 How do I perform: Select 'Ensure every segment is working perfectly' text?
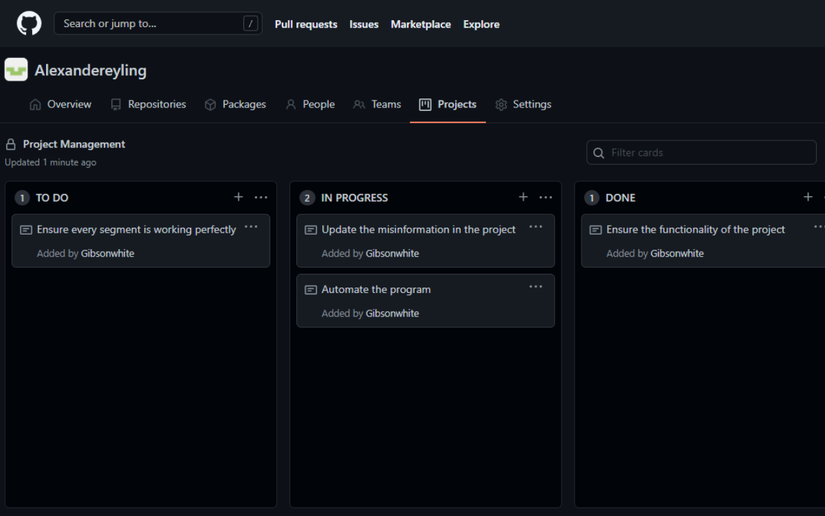(136, 230)
